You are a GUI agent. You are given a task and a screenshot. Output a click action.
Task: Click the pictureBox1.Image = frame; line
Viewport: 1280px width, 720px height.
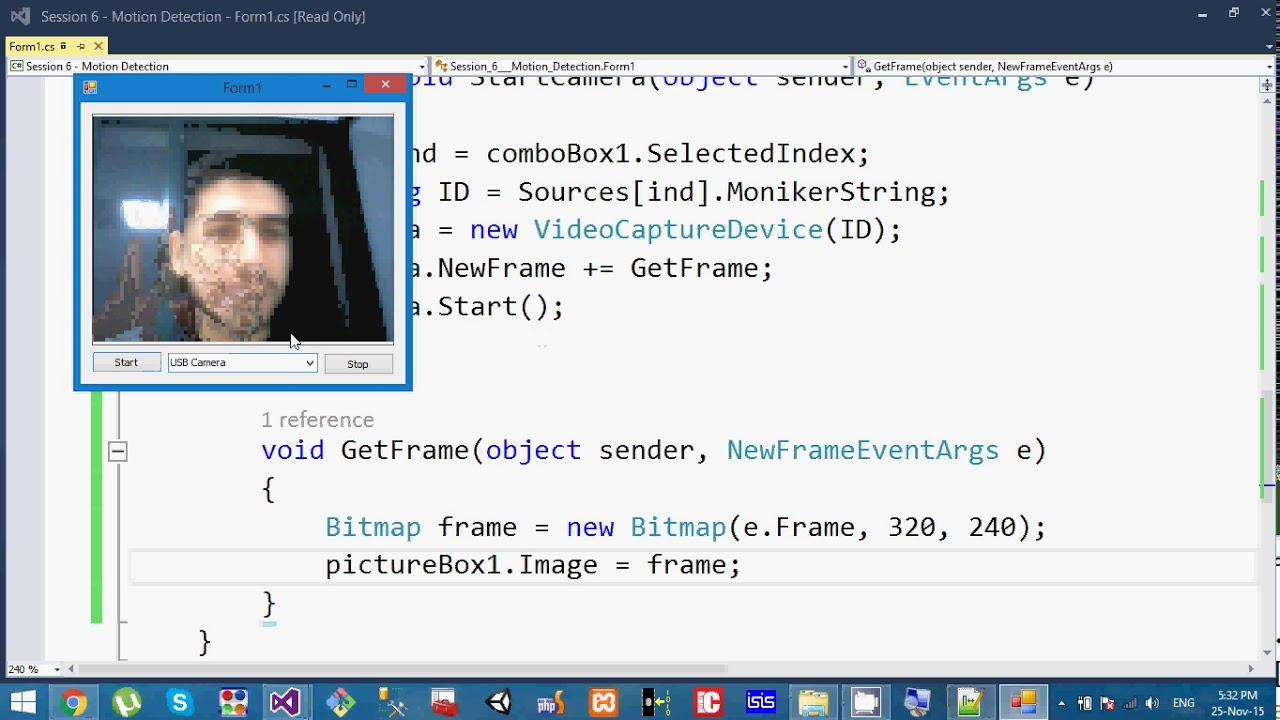tap(532, 565)
